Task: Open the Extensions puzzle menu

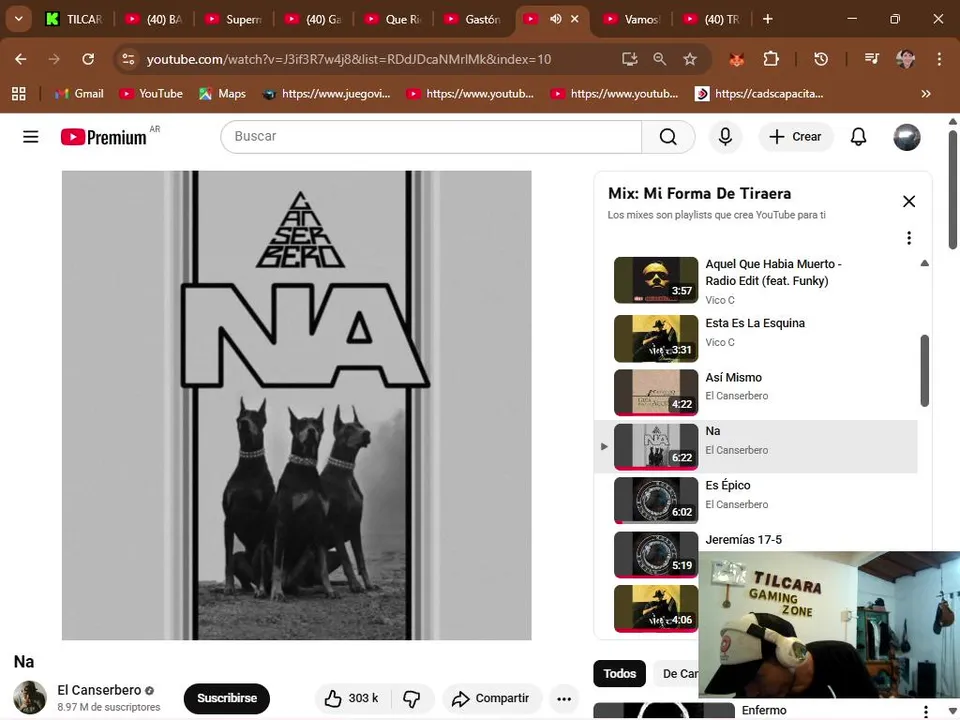Action: [x=771, y=59]
